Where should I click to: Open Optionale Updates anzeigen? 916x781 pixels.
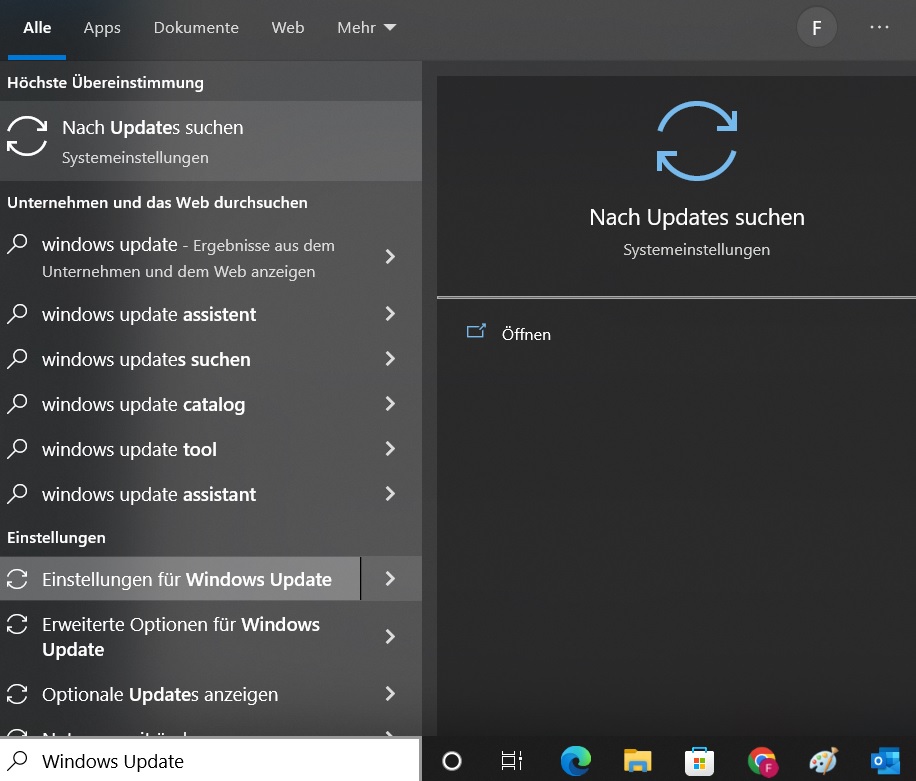[x=180, y=694]
